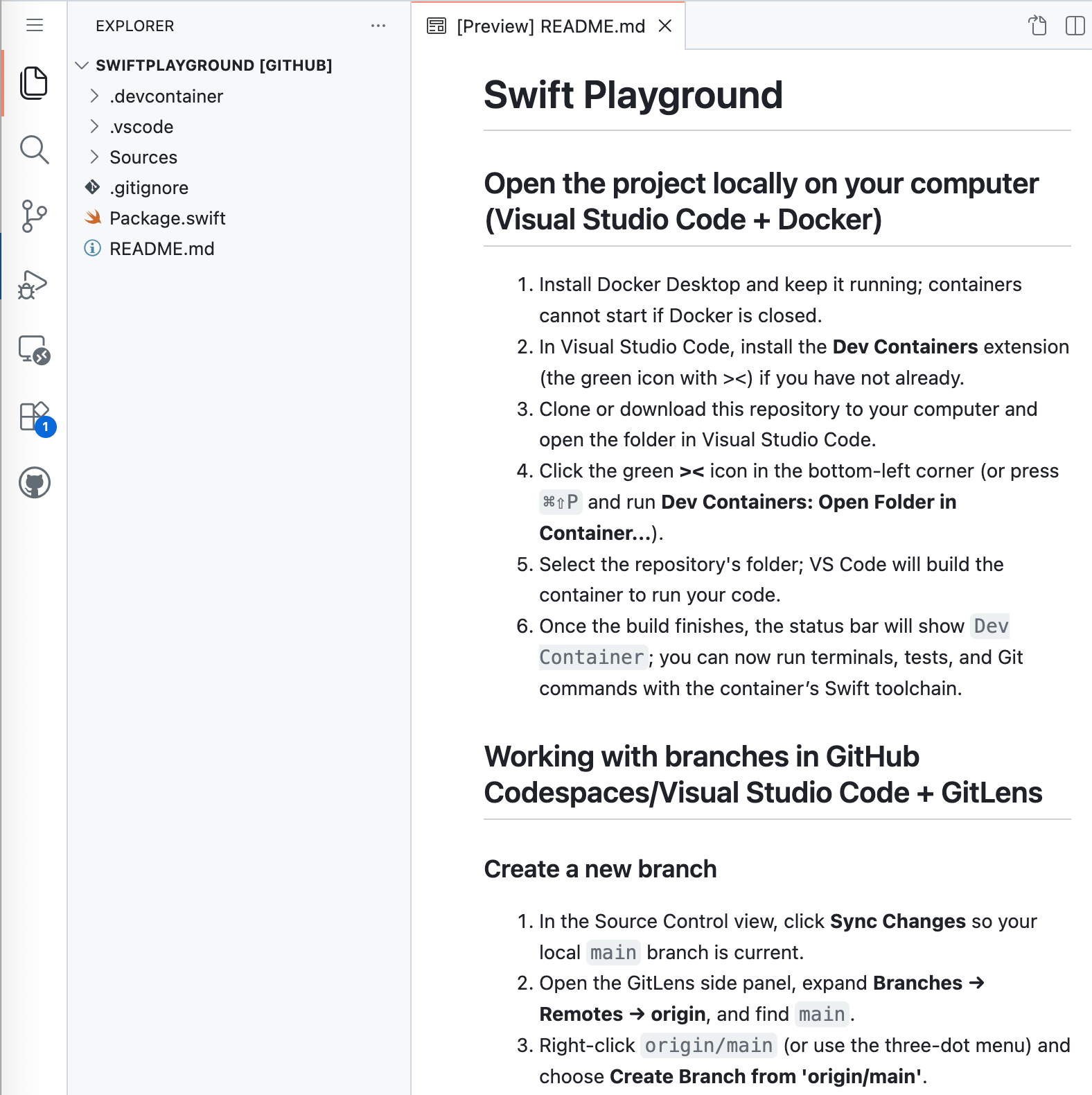Open the GitHub view icon

(x=35, y=483)
